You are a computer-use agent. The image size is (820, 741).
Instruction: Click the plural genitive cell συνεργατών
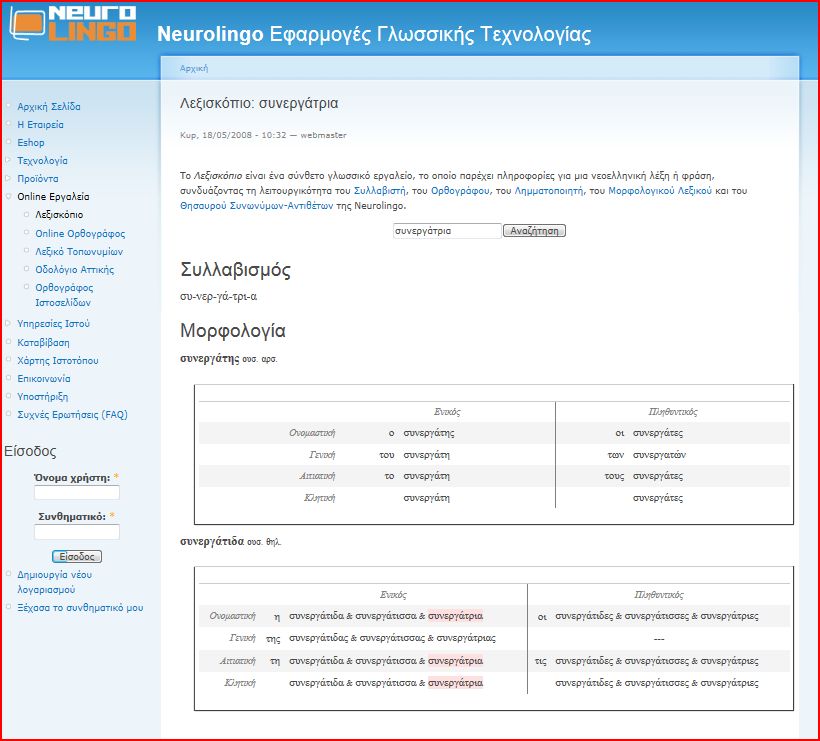point(659,455)
